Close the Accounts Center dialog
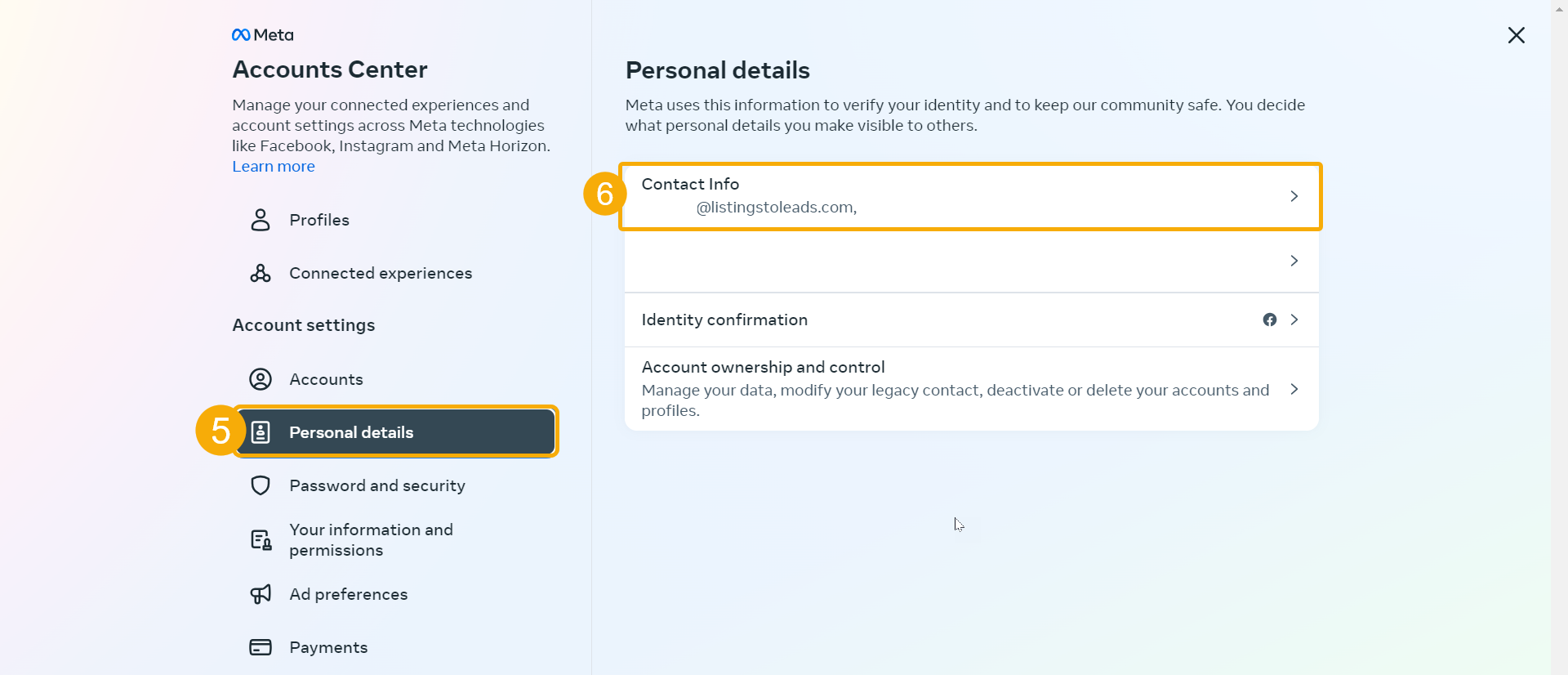 [x=1516, y=35]
